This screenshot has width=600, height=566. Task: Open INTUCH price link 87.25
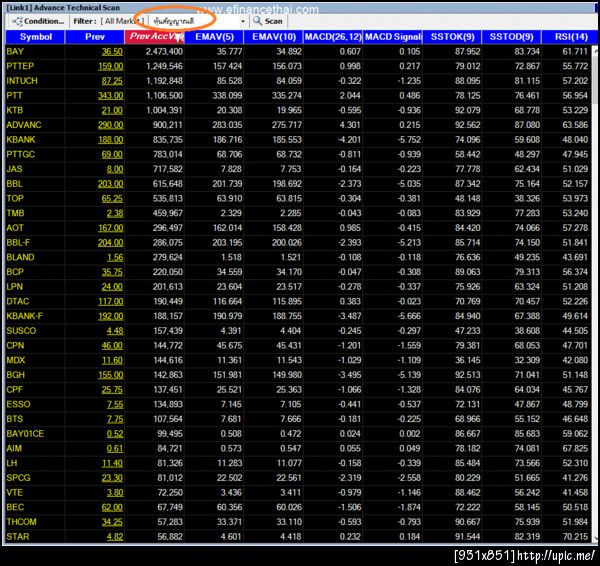[x=112, y=81]
